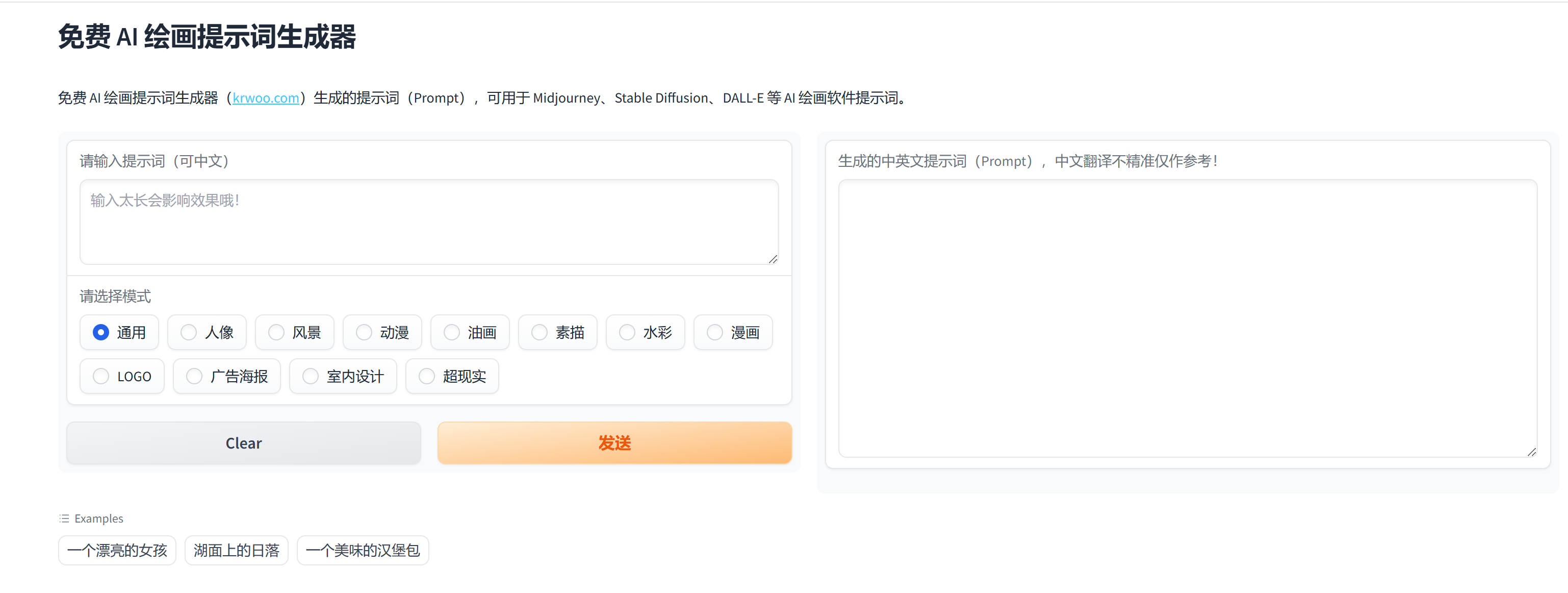Use example 一个美味的汉堡包
Viewport: 1568px width, 593px height.
[x=363, y=550]
